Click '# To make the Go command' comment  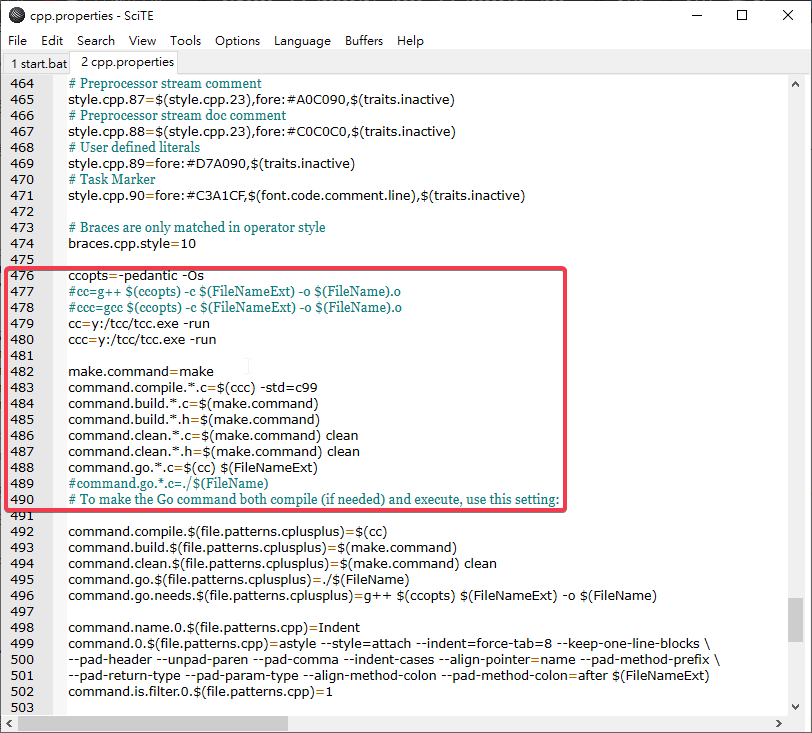(x=314, y=499)
